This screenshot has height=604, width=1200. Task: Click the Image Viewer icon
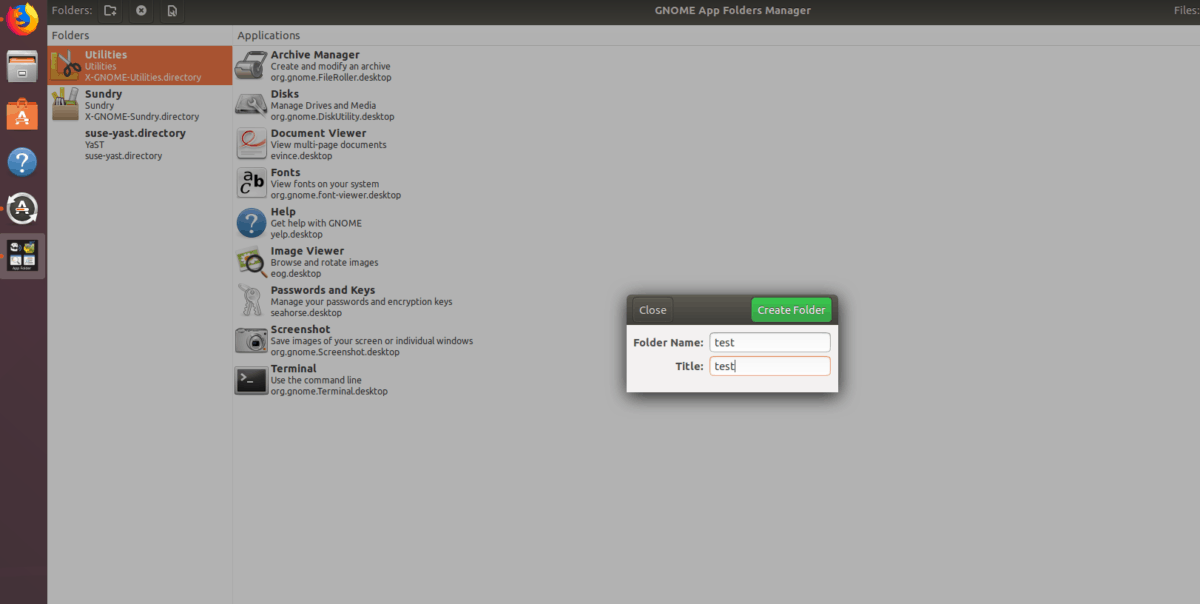tap(249, 261)
